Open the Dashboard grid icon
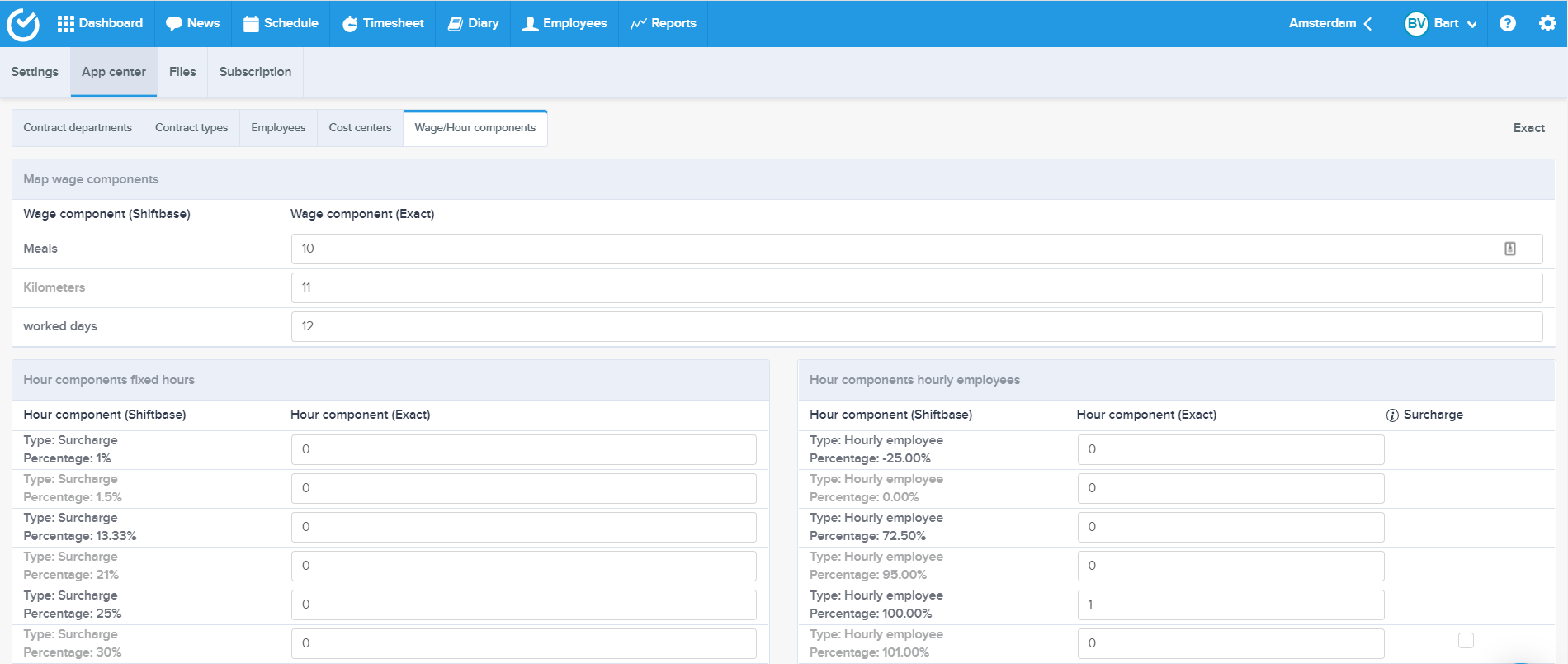The image size is (1568, 664). click(65, 24)
